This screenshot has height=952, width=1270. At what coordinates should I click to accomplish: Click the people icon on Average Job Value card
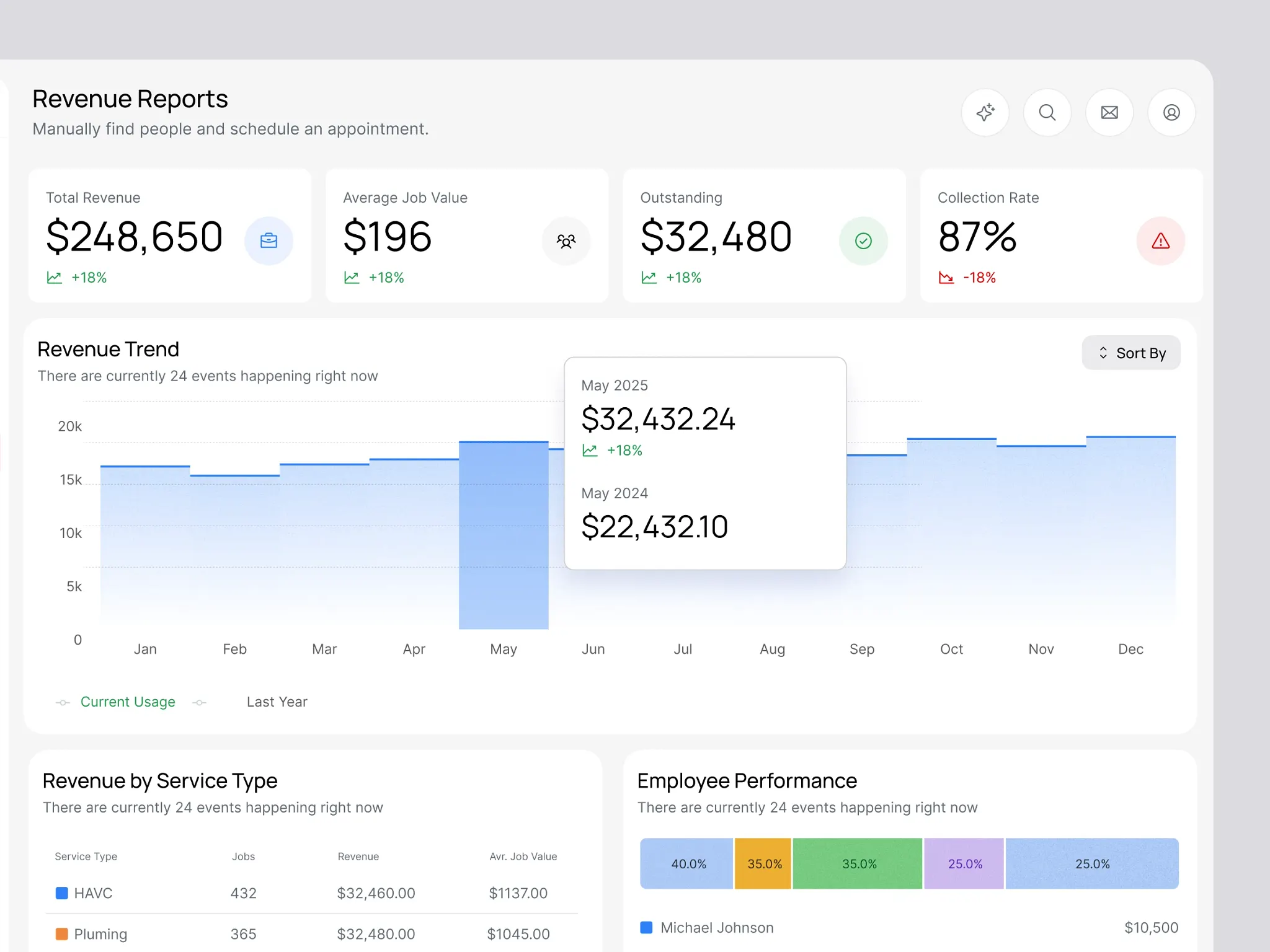click(x=566, y=241)
